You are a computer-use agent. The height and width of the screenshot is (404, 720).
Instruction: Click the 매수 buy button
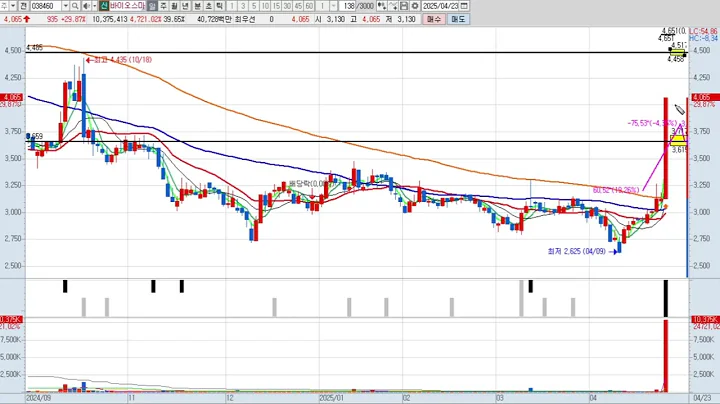coord(433,19)
